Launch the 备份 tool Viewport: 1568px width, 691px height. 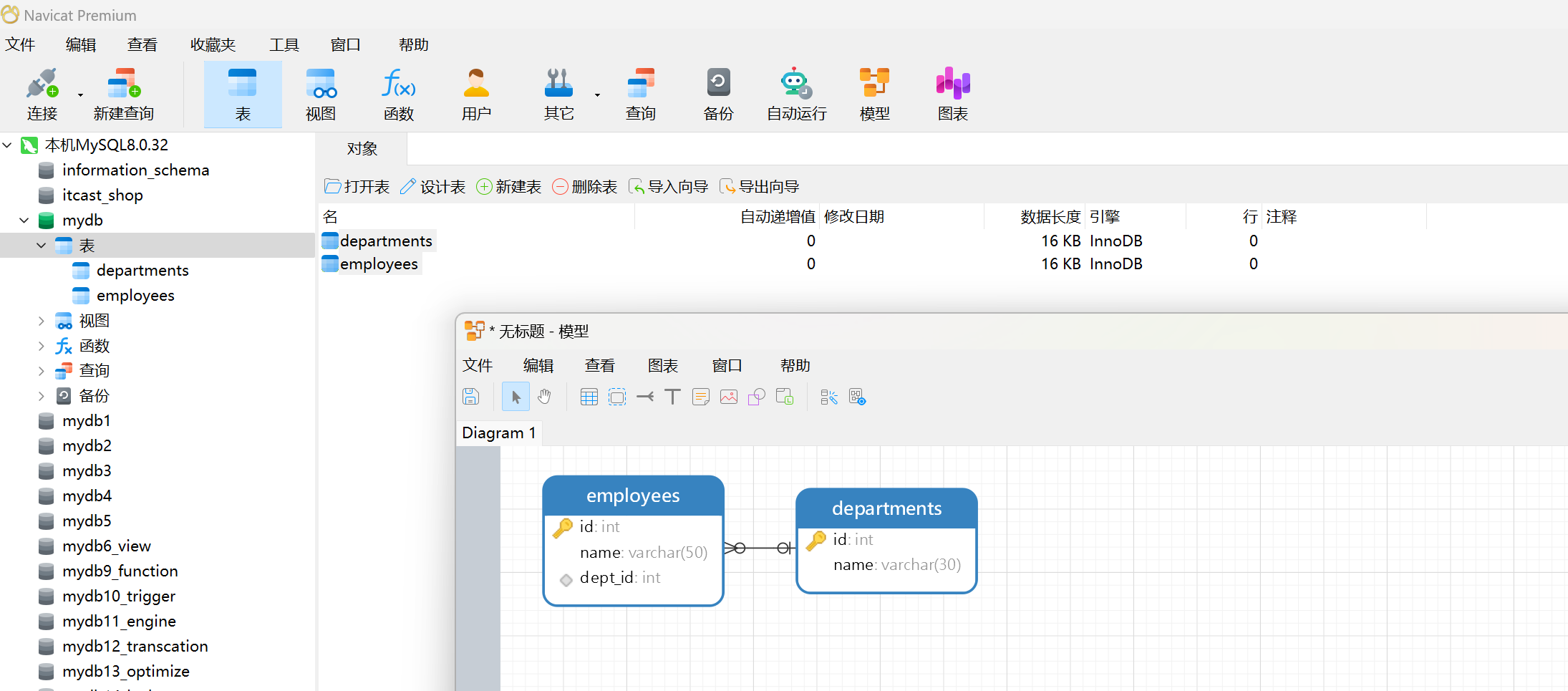coord(718,93)
